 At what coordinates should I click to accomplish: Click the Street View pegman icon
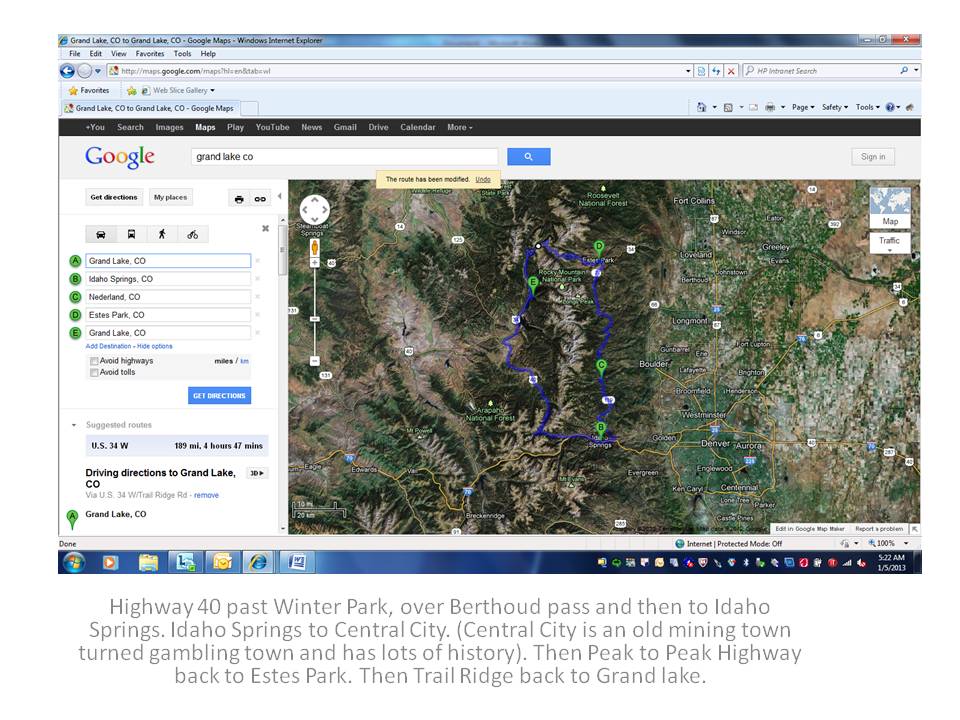tap(315, 247)
